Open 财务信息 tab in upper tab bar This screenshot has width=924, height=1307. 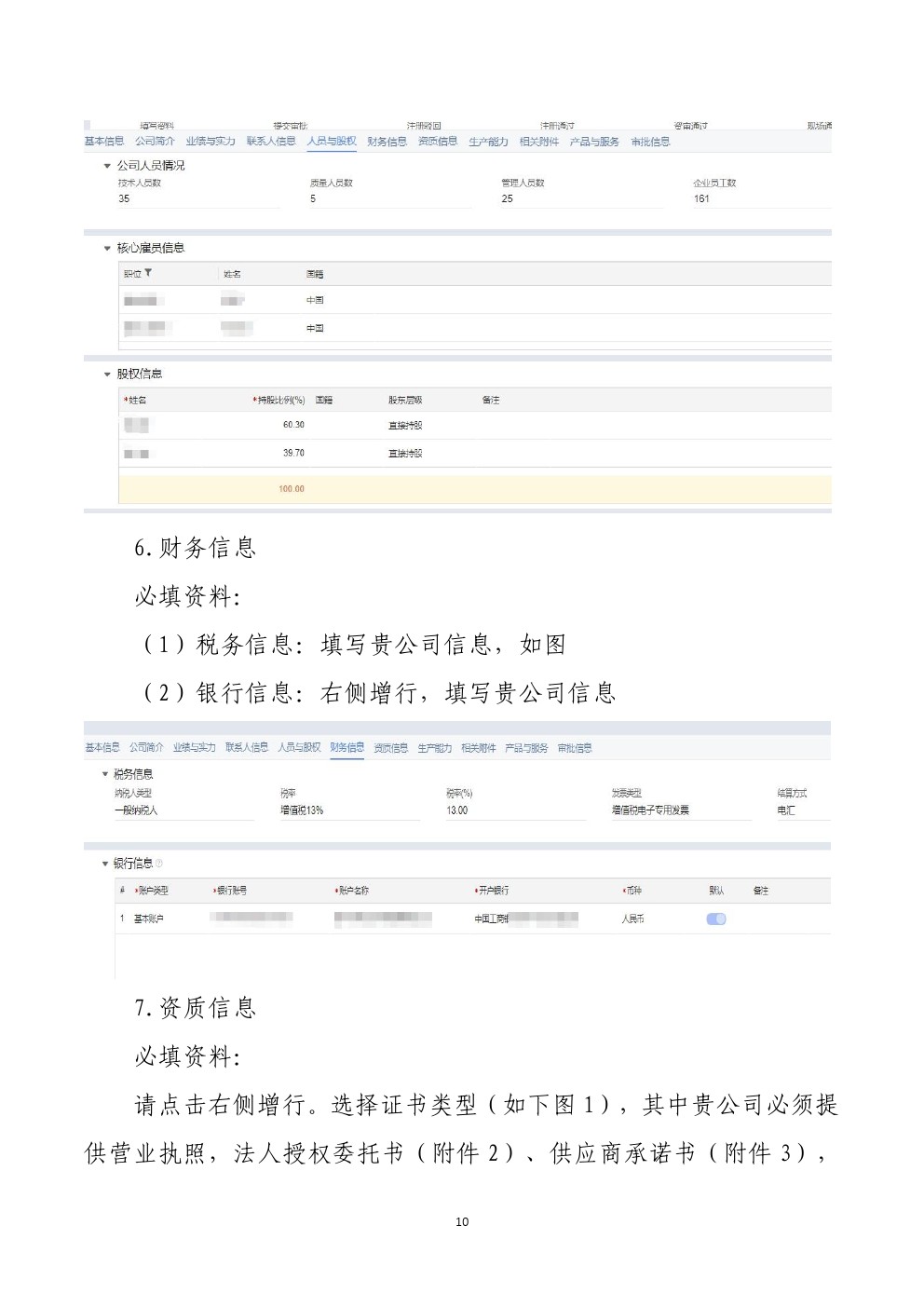click(387, 142)
